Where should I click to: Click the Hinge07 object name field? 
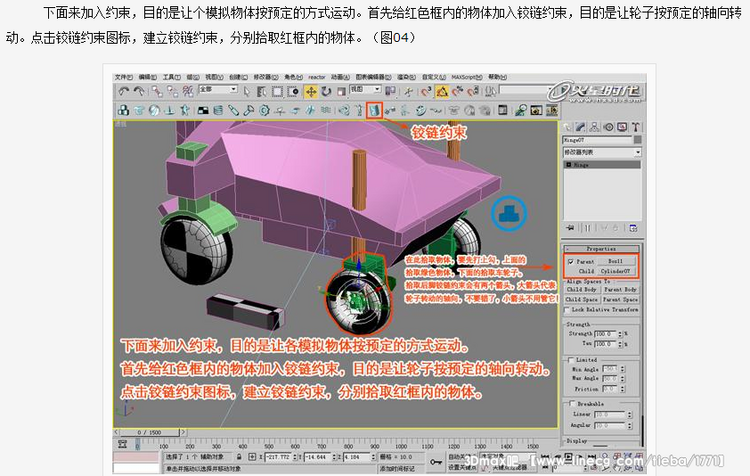(597, 140)
